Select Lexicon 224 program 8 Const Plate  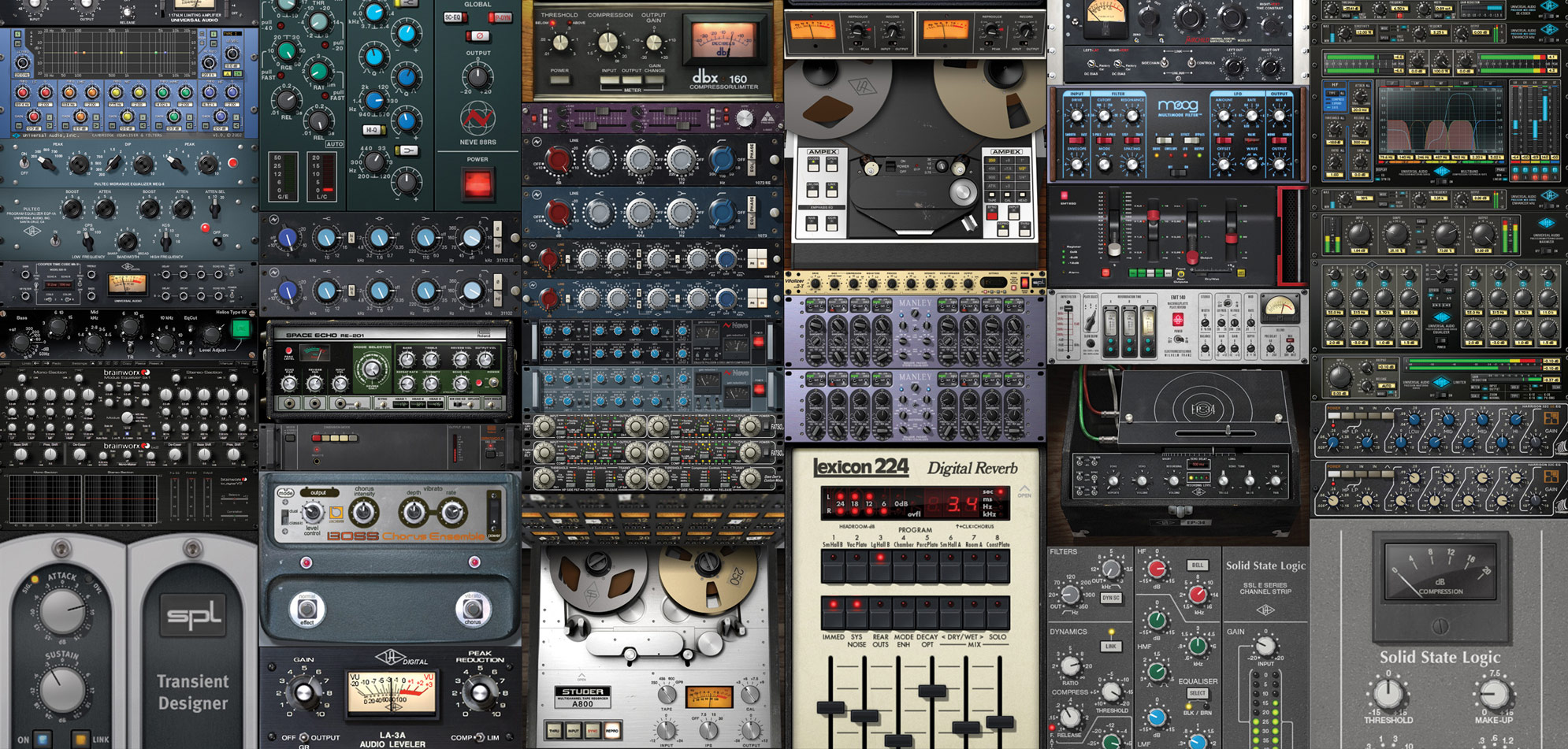pos(998,566)
